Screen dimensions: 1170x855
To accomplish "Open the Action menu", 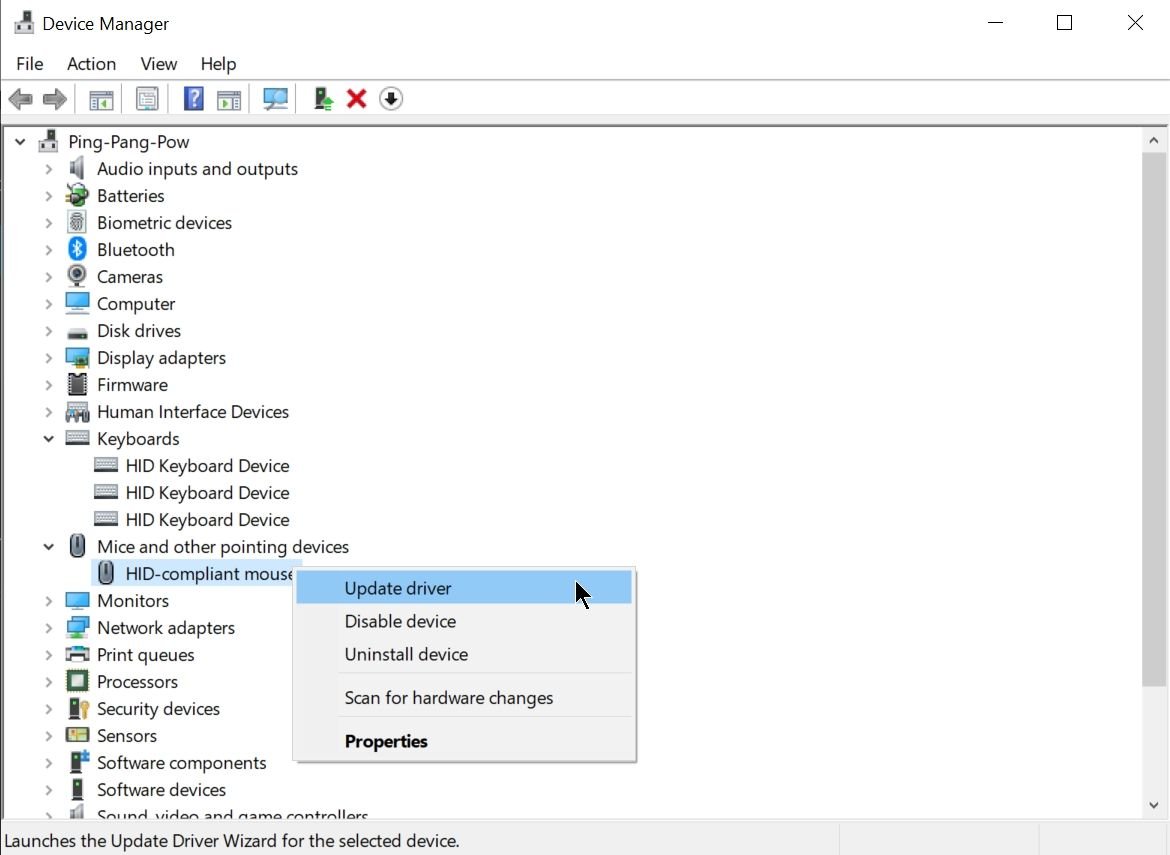I will [x=91, y=64].
